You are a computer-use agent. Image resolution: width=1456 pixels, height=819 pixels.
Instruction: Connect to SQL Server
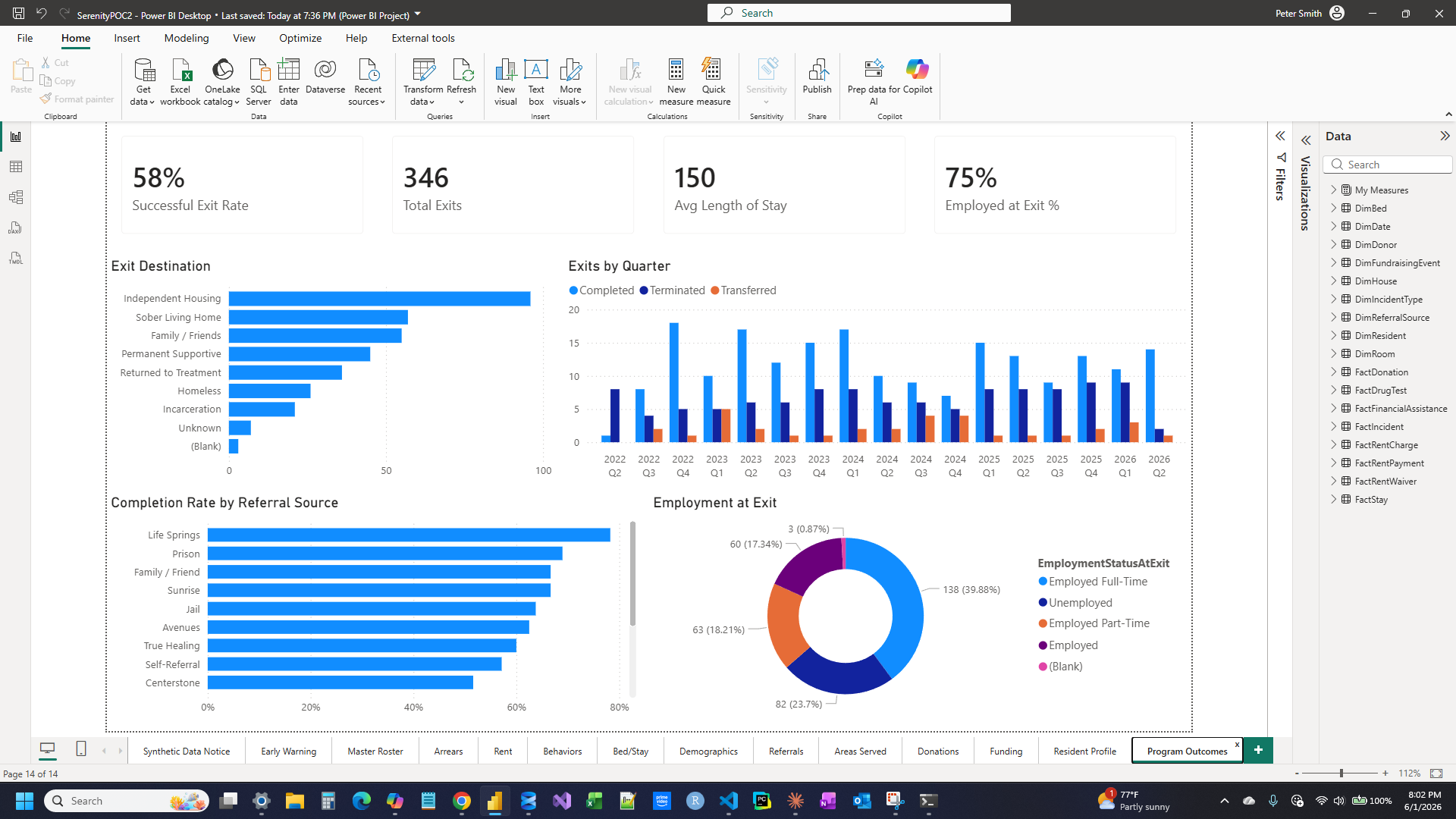point(259,82)
